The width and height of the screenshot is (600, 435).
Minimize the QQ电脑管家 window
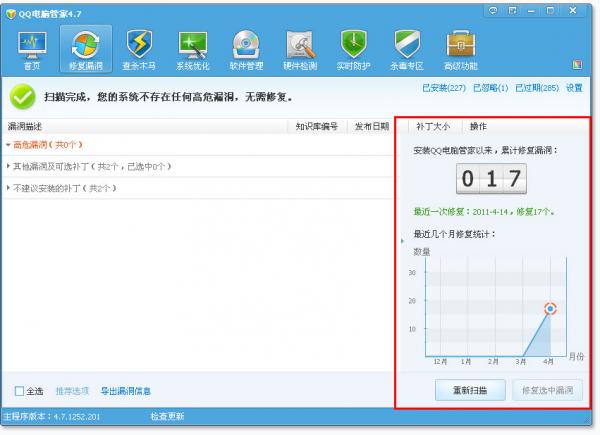pyautogui.click(x=531, y=11)
